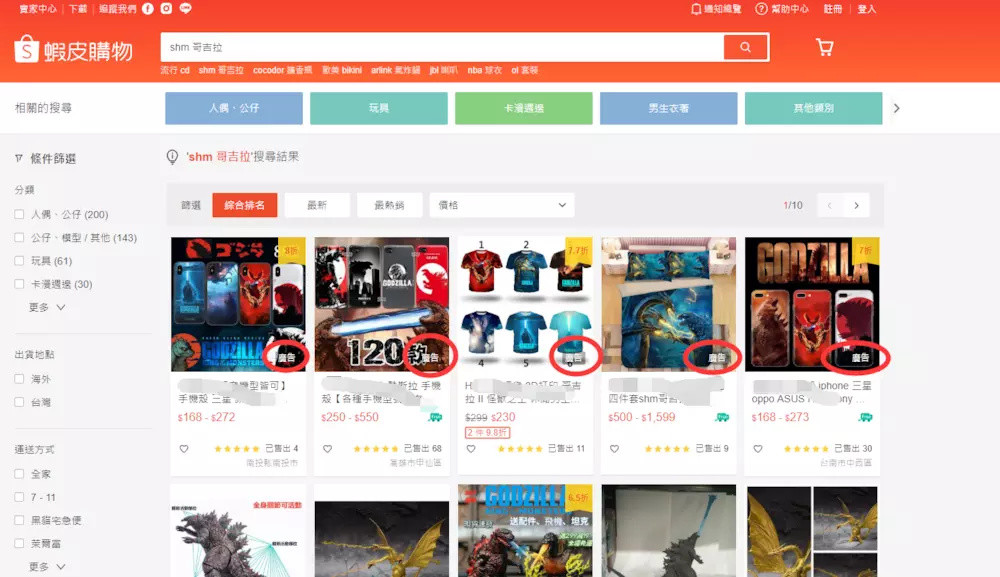Open the 玩具 related search
Screen dimensions: 1000x577
coord(379,108)
